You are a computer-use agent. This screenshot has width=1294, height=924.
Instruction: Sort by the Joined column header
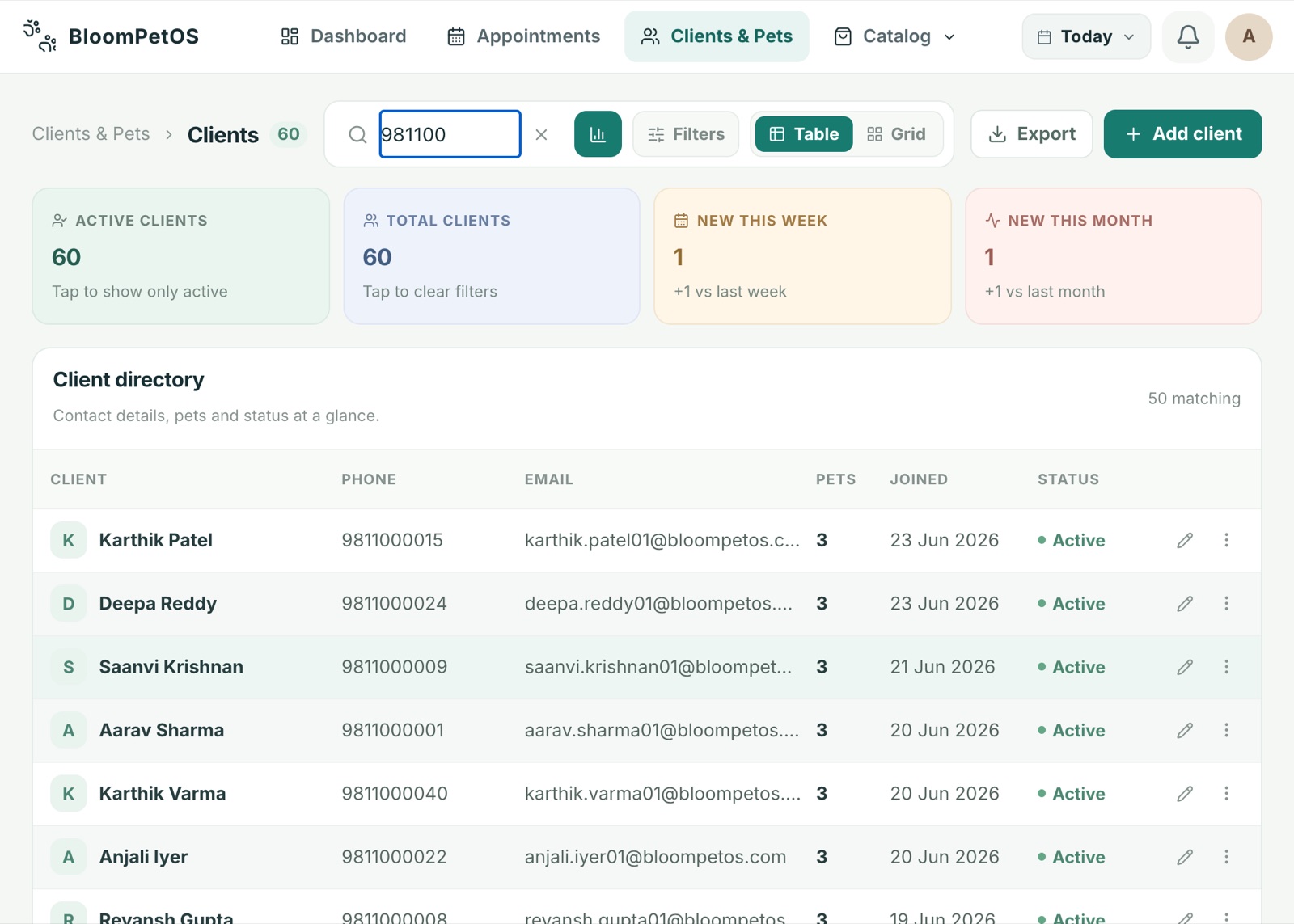pyautogui.click(x=919, y=479)
